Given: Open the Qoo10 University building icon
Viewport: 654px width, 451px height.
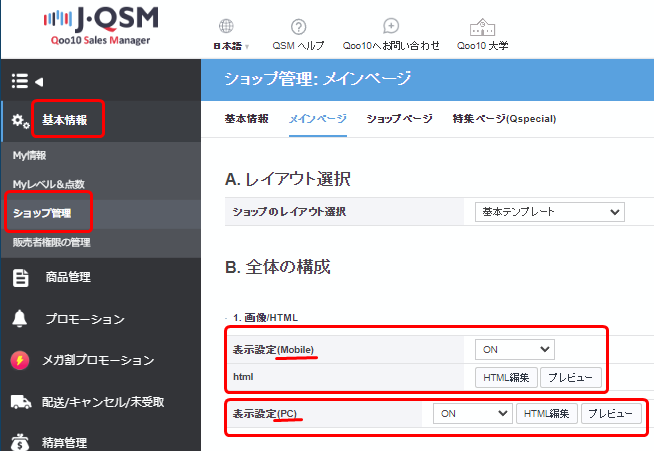Looking at the screenshot, I should tap(484, 27).
